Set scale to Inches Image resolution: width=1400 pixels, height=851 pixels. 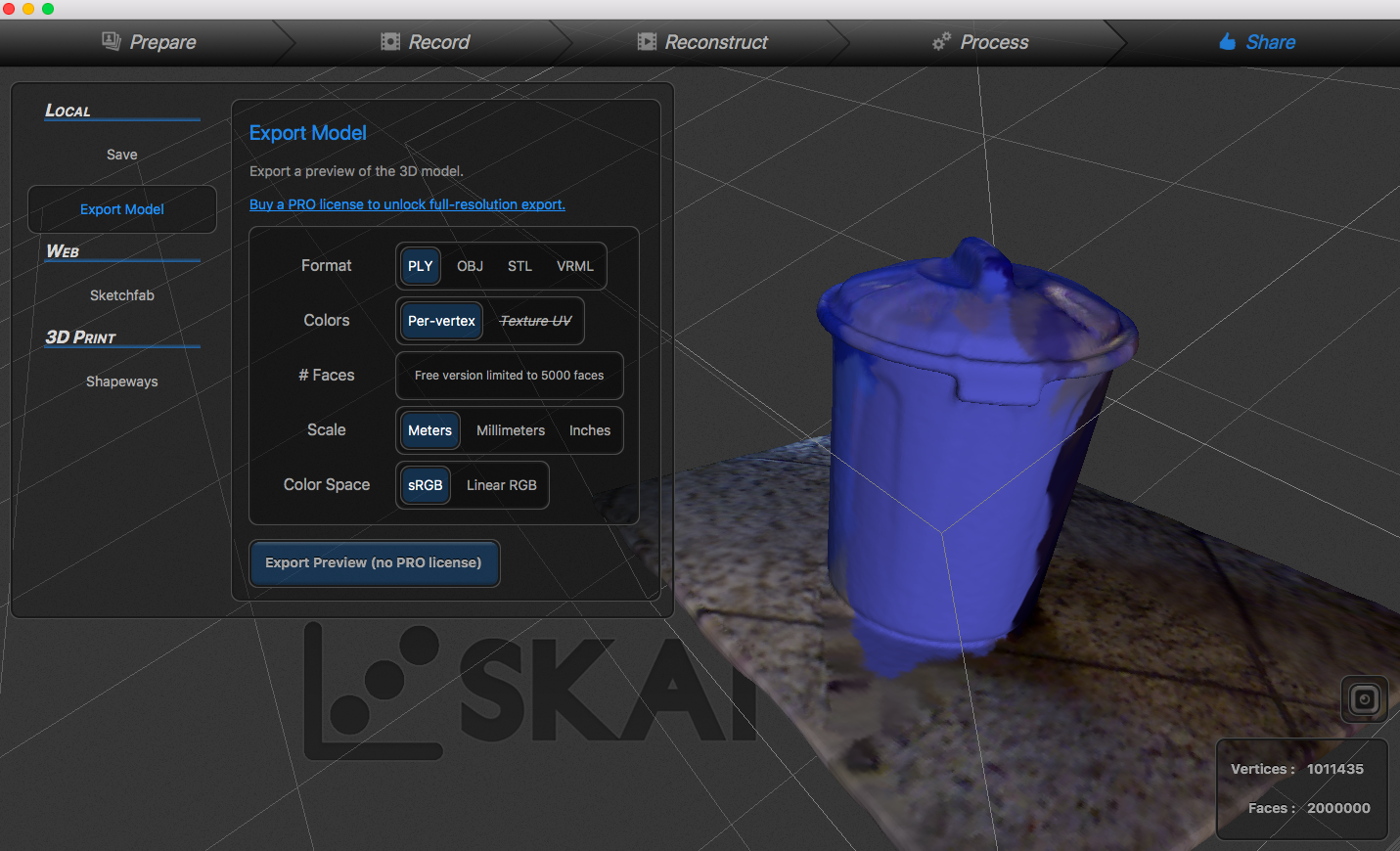590,430
